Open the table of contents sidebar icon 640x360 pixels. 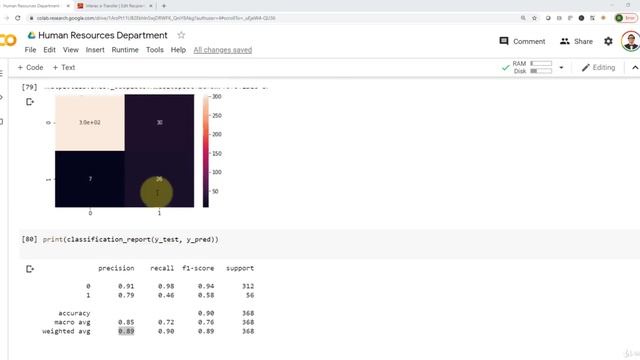pos(2,73)
